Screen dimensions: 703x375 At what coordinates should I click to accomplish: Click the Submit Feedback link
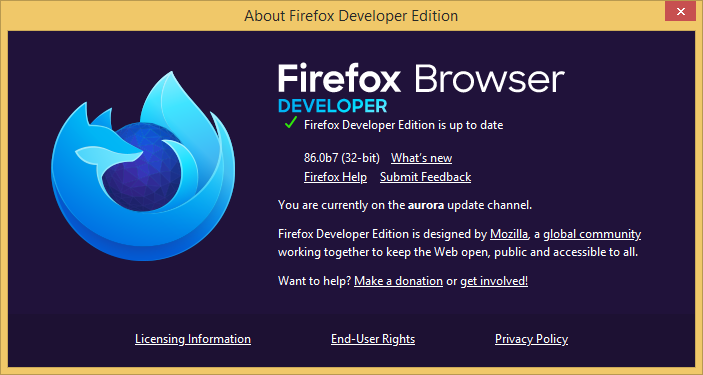(425, 177)
